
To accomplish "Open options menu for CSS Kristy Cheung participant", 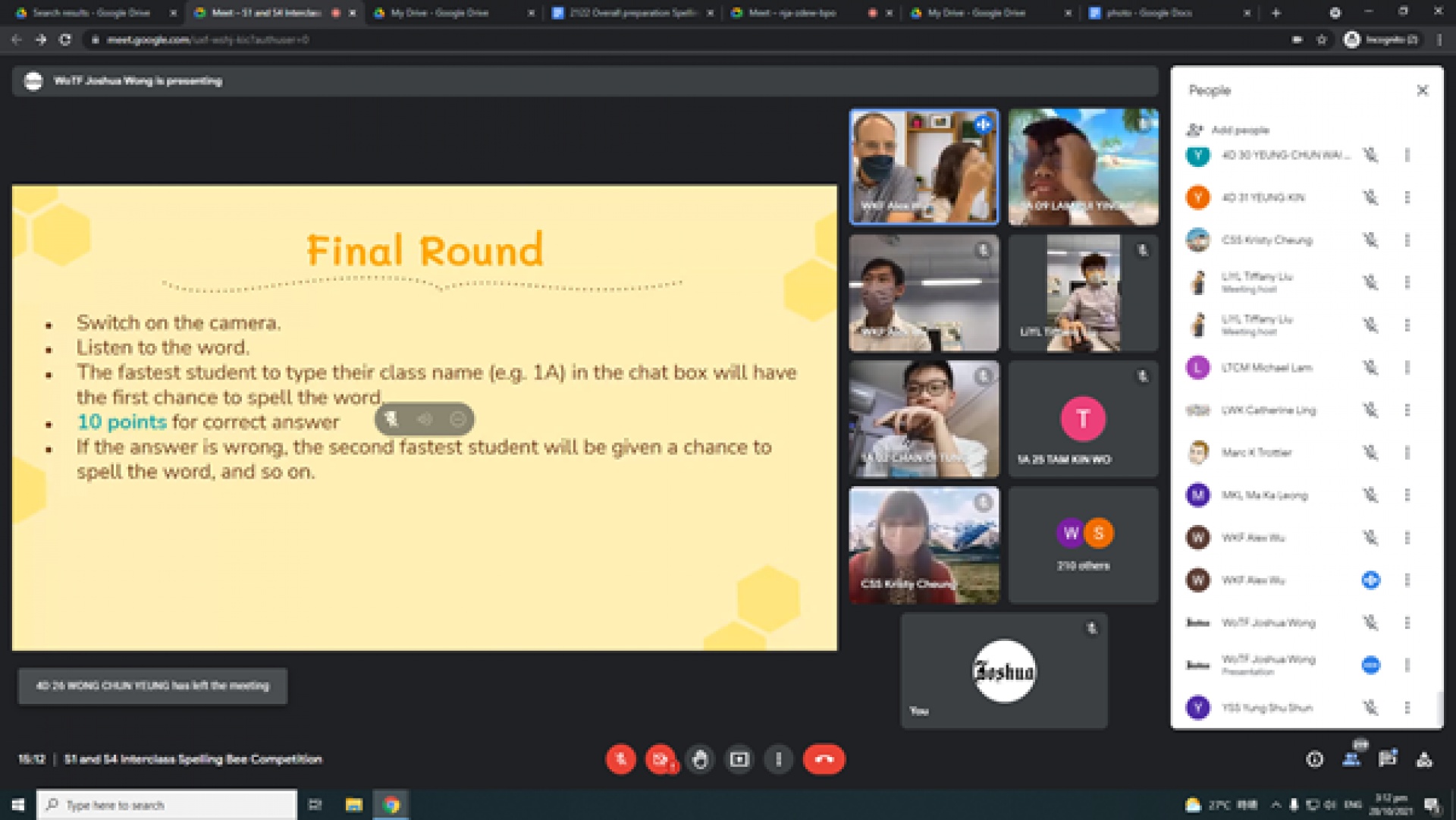I will tap(1407, 240).
